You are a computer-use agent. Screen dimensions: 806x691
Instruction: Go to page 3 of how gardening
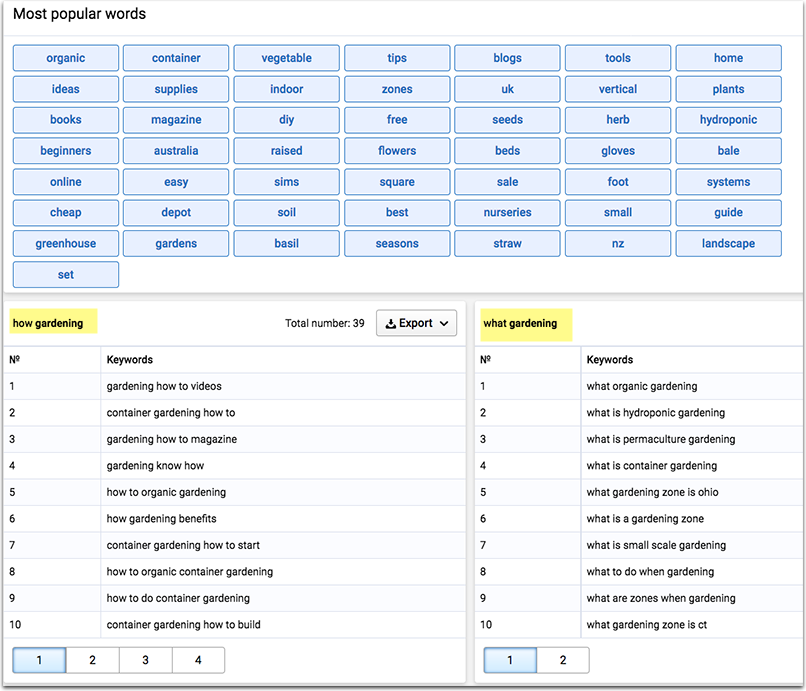tap(145, 660)
